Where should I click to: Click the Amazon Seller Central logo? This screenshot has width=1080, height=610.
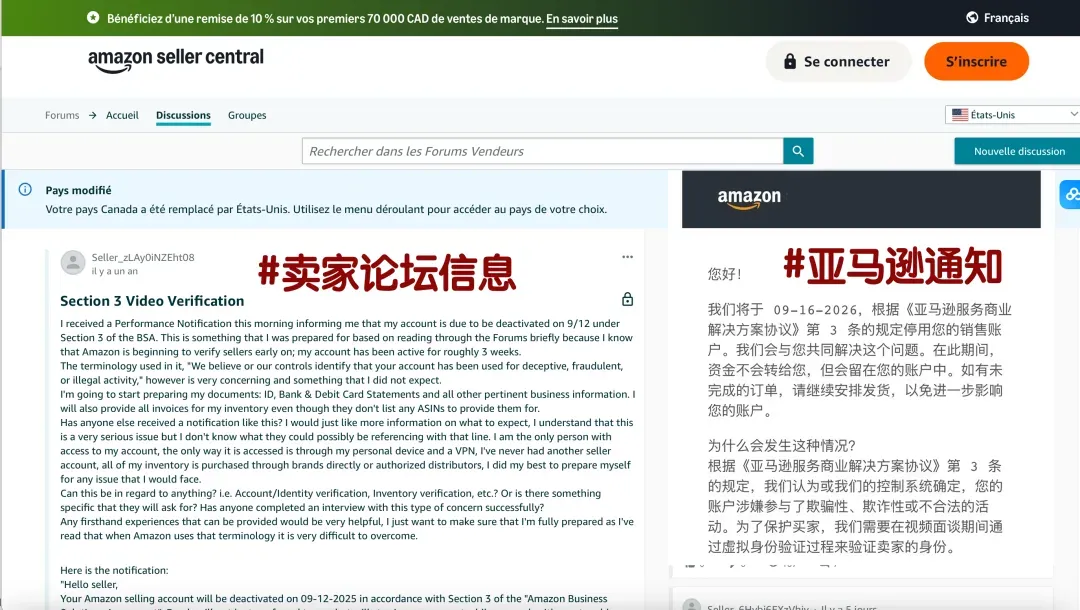(176, 60)
